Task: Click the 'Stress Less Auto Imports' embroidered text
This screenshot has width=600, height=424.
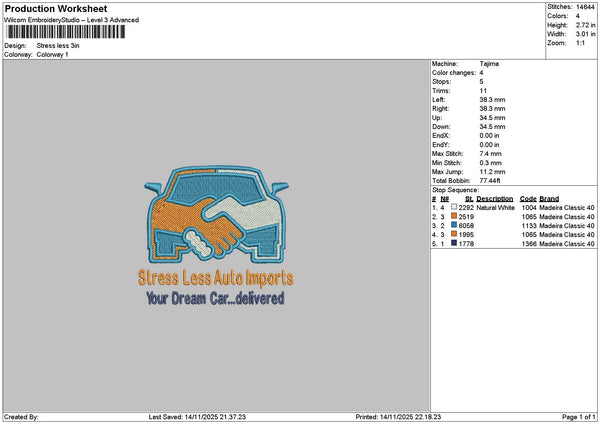Action: coord(216,279)
